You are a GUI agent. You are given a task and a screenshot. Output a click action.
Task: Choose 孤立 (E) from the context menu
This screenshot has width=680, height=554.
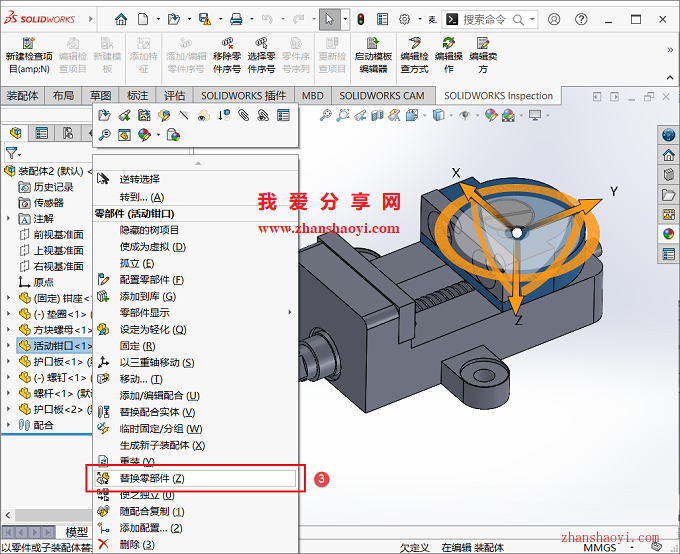coord(195,263)
